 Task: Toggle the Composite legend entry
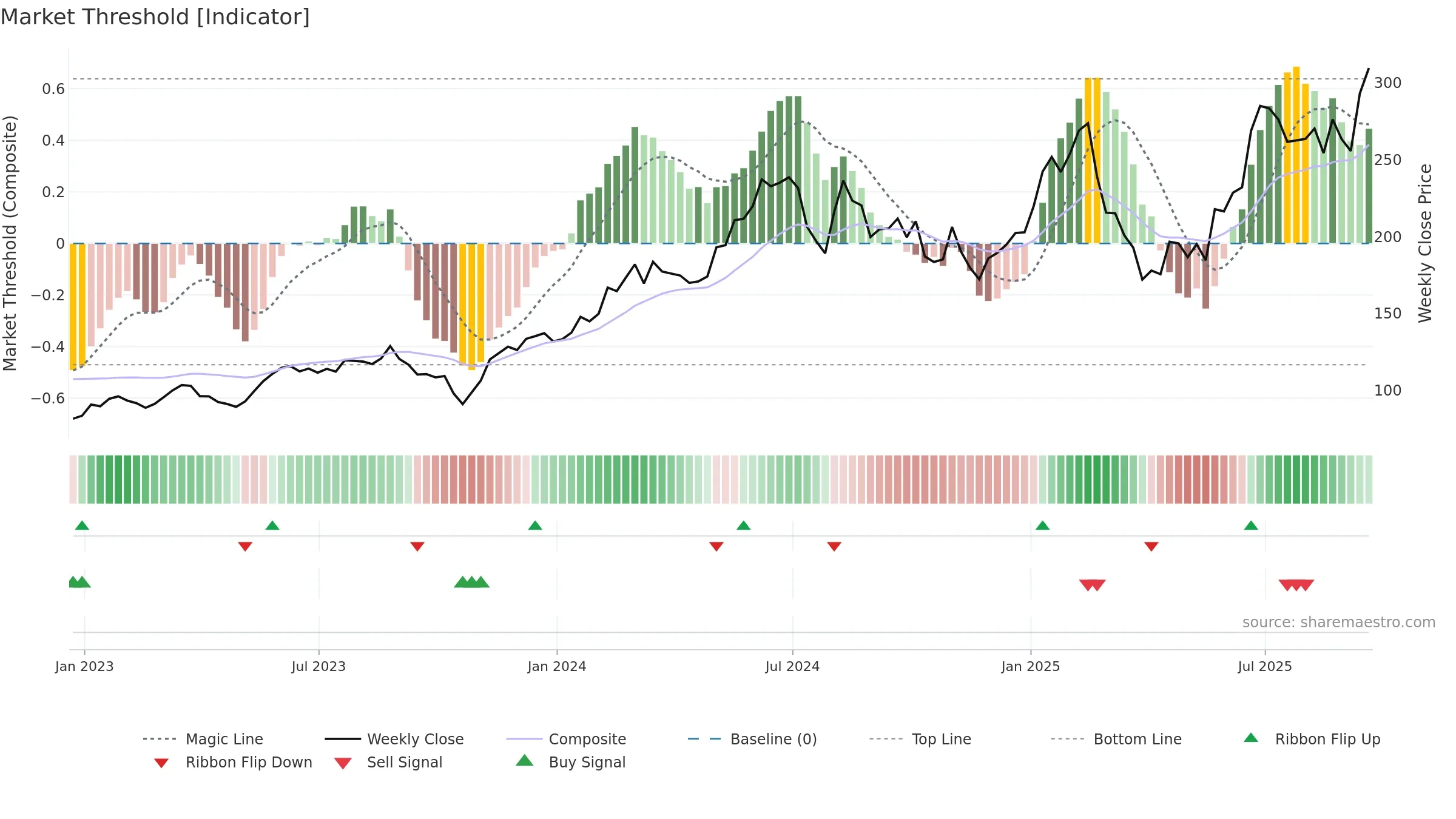[566, 739]
